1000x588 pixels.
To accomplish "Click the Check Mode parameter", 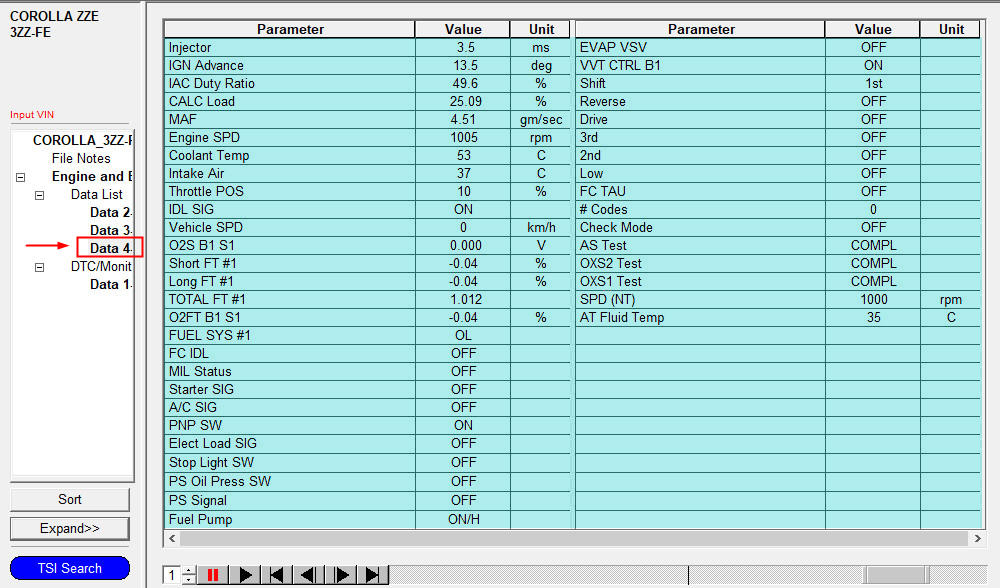I will [700, 227].
